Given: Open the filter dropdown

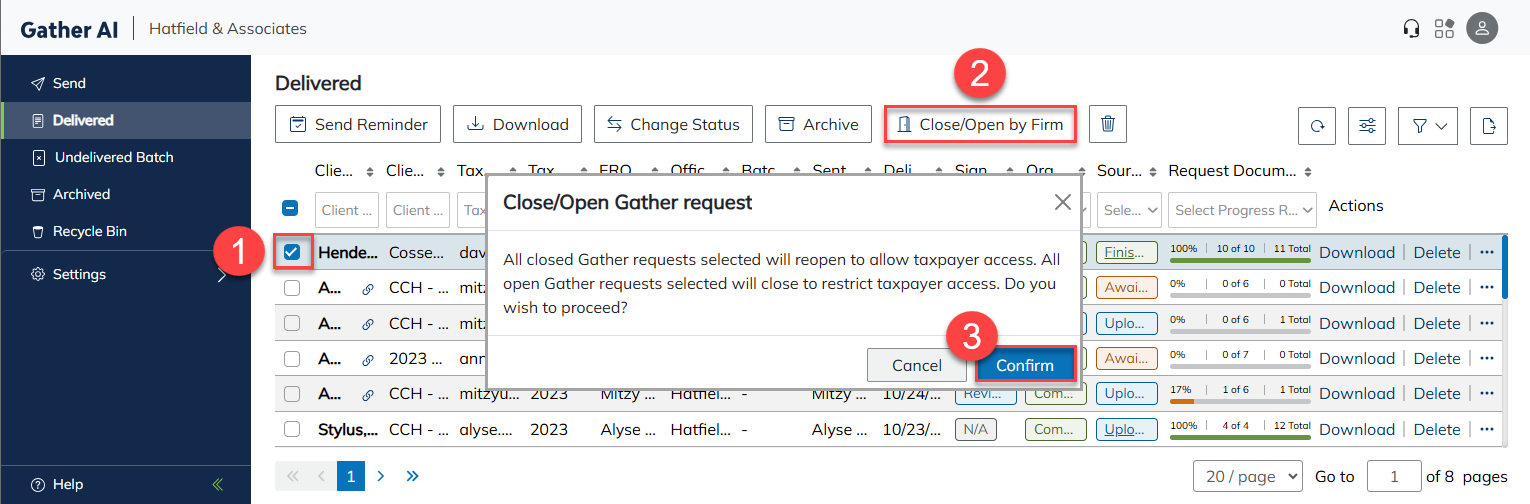Looking at the screenshot, I should pyautogui.click(x=1427, y=126).
